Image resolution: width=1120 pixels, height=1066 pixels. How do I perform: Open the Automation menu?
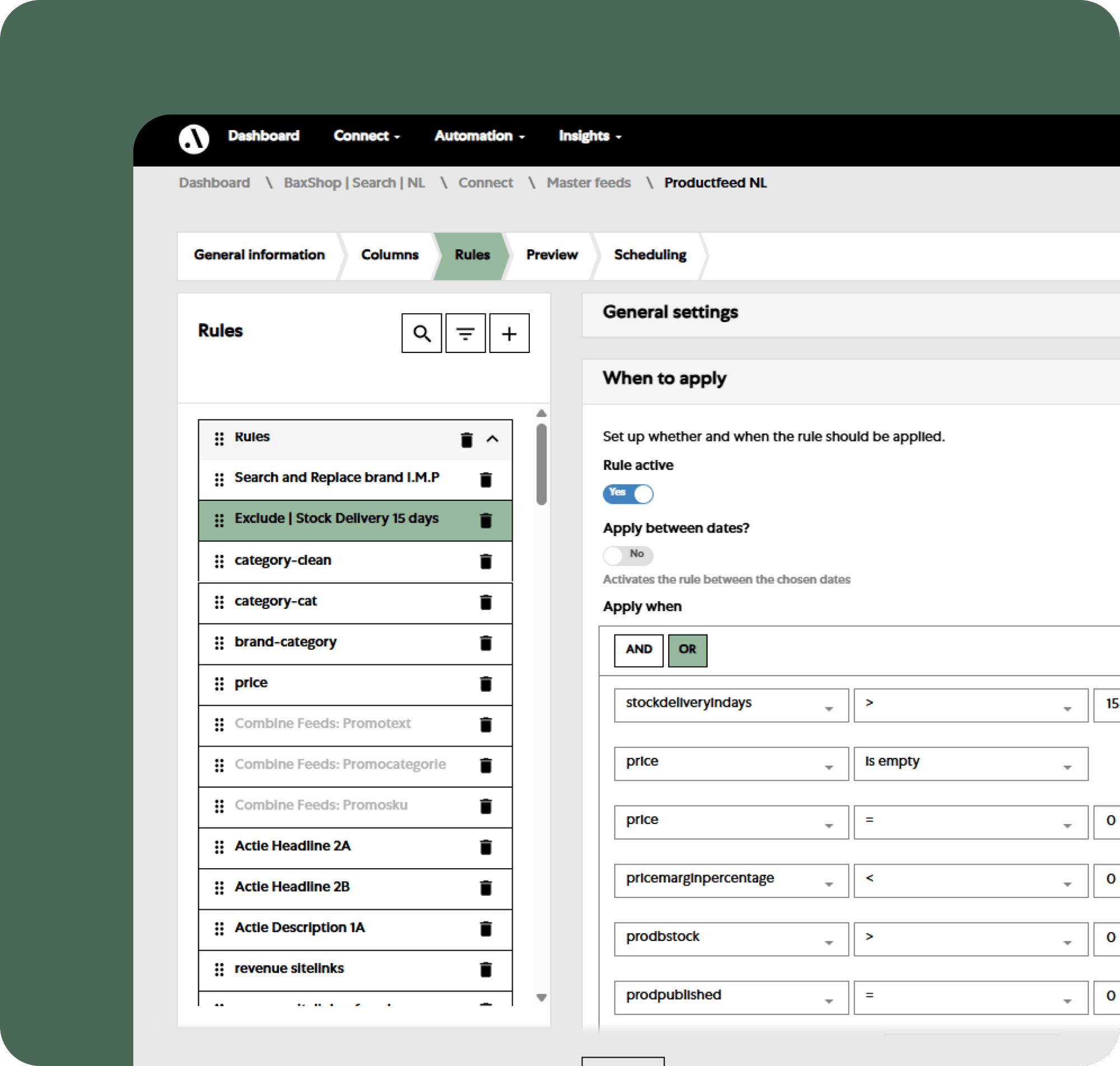coord(479,136)
